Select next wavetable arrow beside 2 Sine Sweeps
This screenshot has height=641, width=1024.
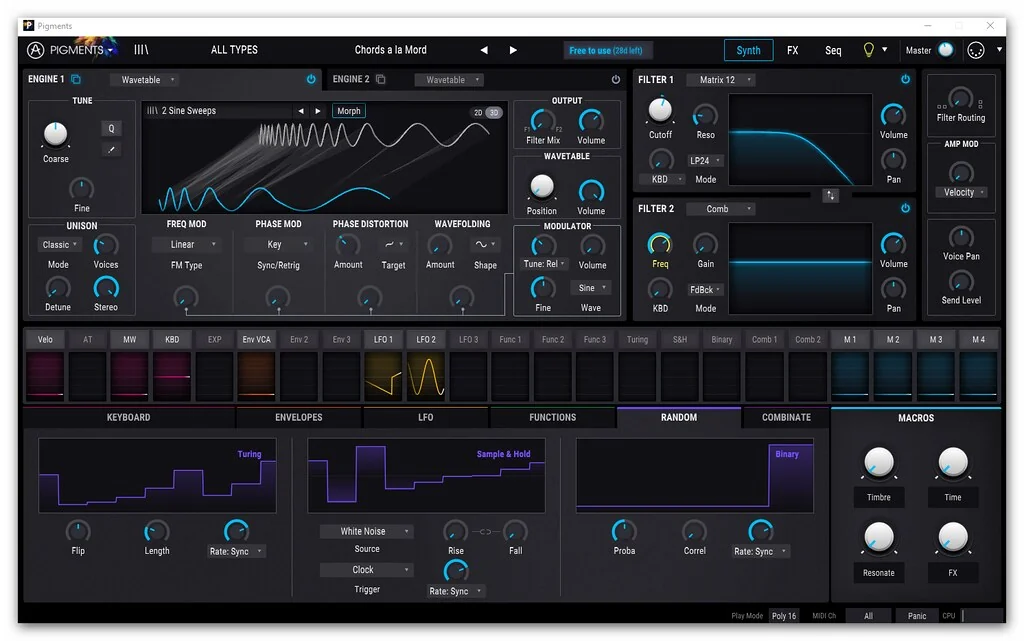(x=318, y=111)
